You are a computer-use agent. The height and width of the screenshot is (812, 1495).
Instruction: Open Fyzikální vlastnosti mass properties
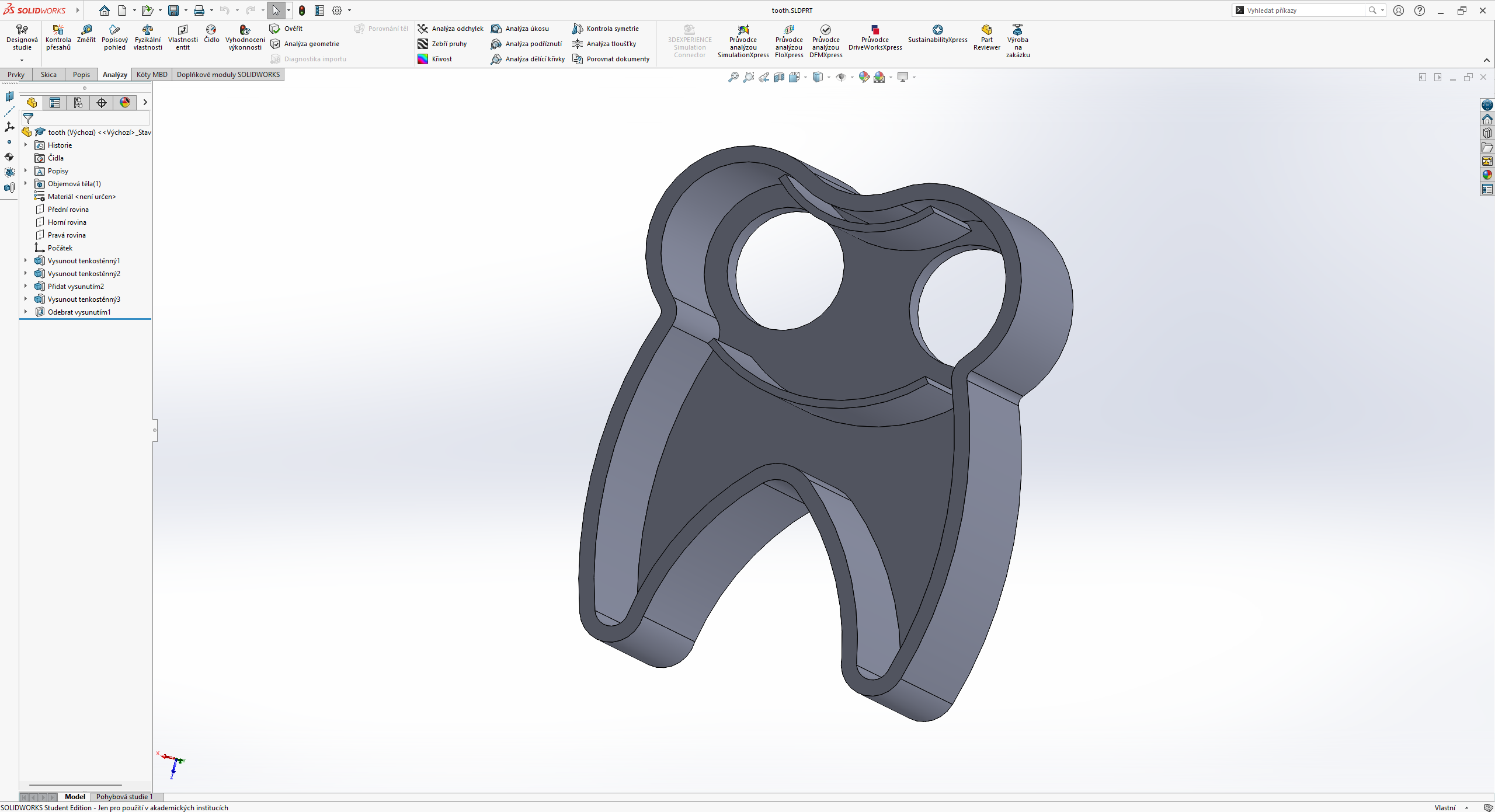[x=147, y=30]
